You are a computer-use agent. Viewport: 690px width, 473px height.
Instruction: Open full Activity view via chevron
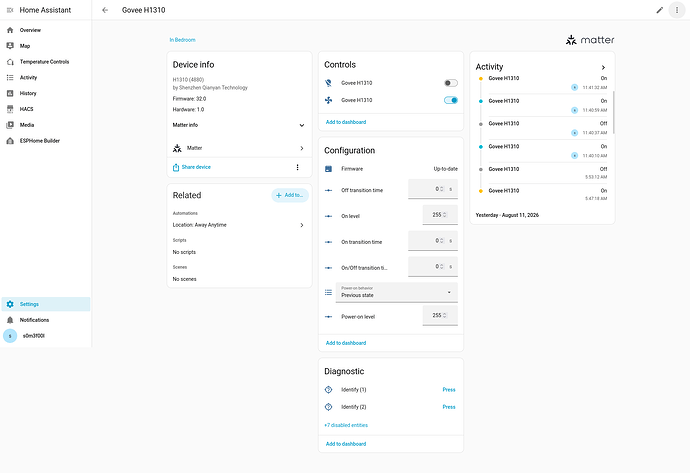[x=603, y=67]
